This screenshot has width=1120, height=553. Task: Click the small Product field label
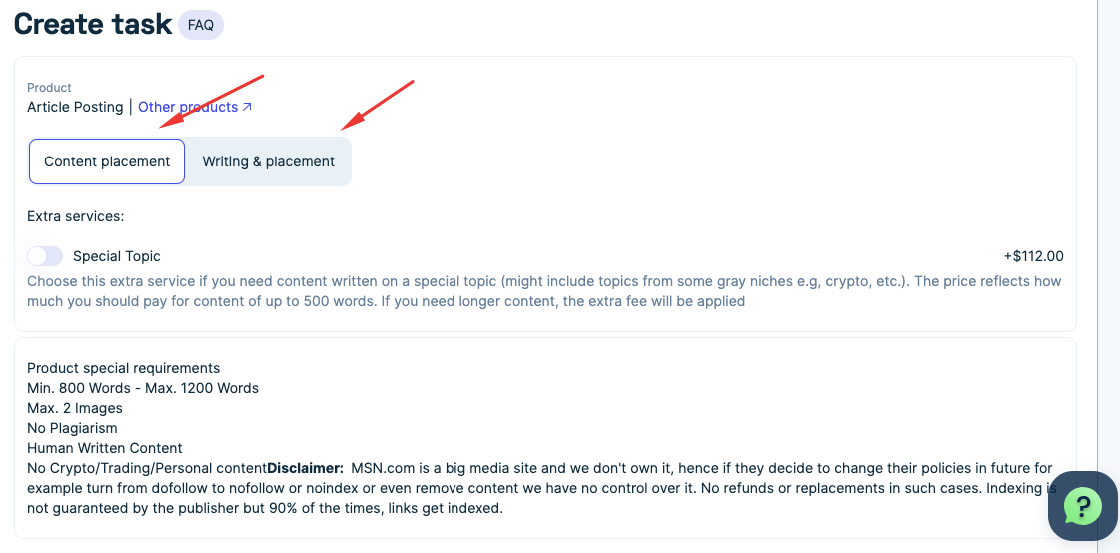tap(49, 88)
